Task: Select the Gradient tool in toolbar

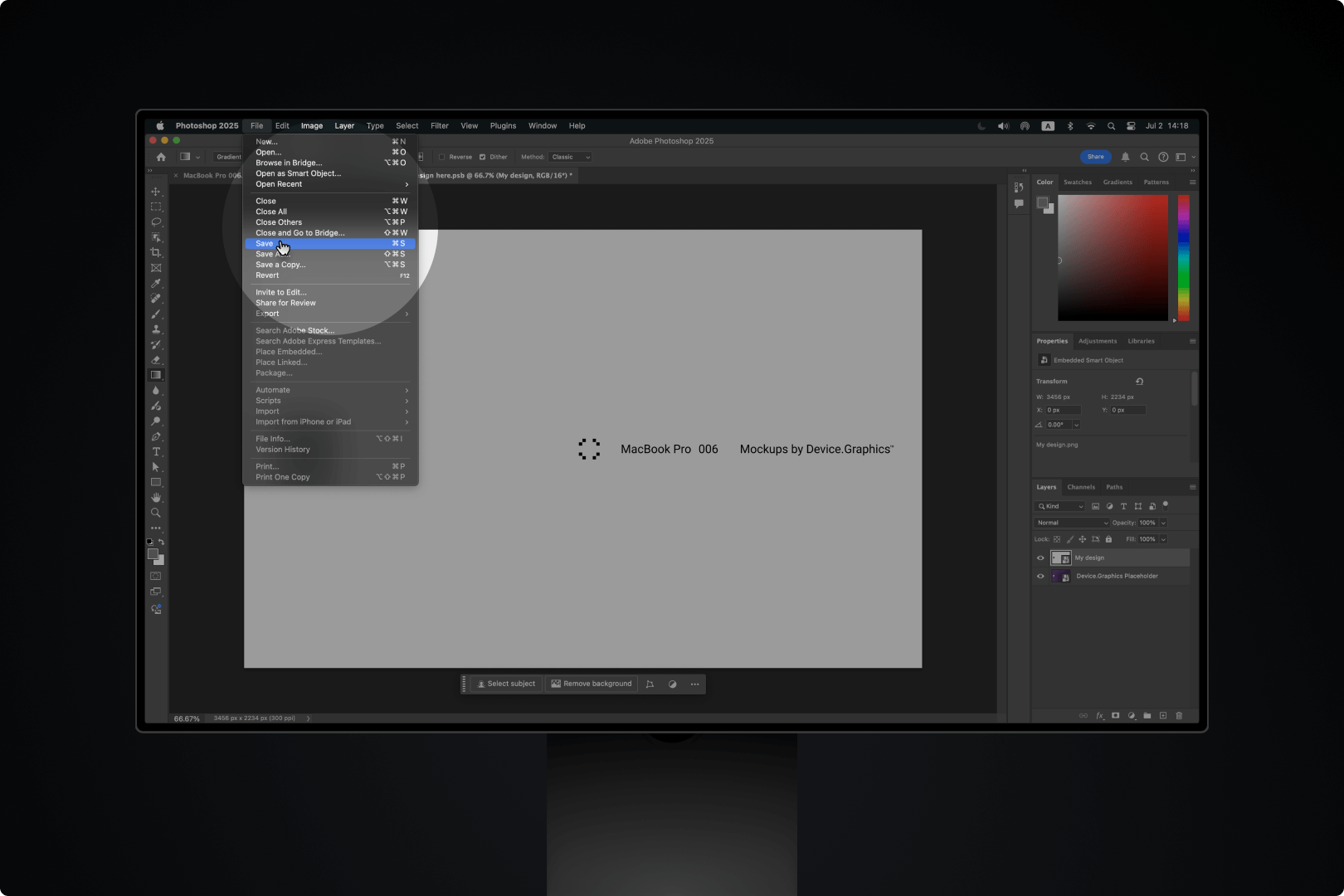Action: pos(156,375)
